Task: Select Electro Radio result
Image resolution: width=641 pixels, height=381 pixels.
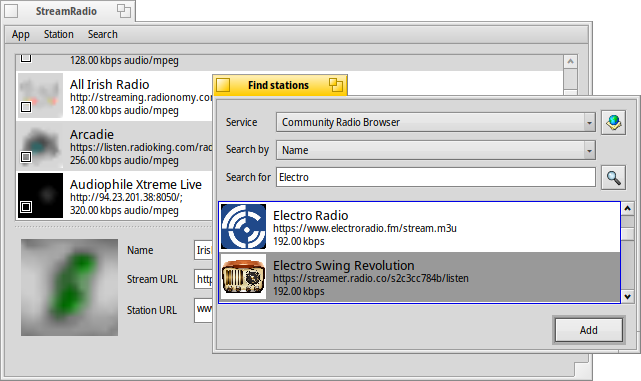Action: pyautogui.click(x=420, y=227)
